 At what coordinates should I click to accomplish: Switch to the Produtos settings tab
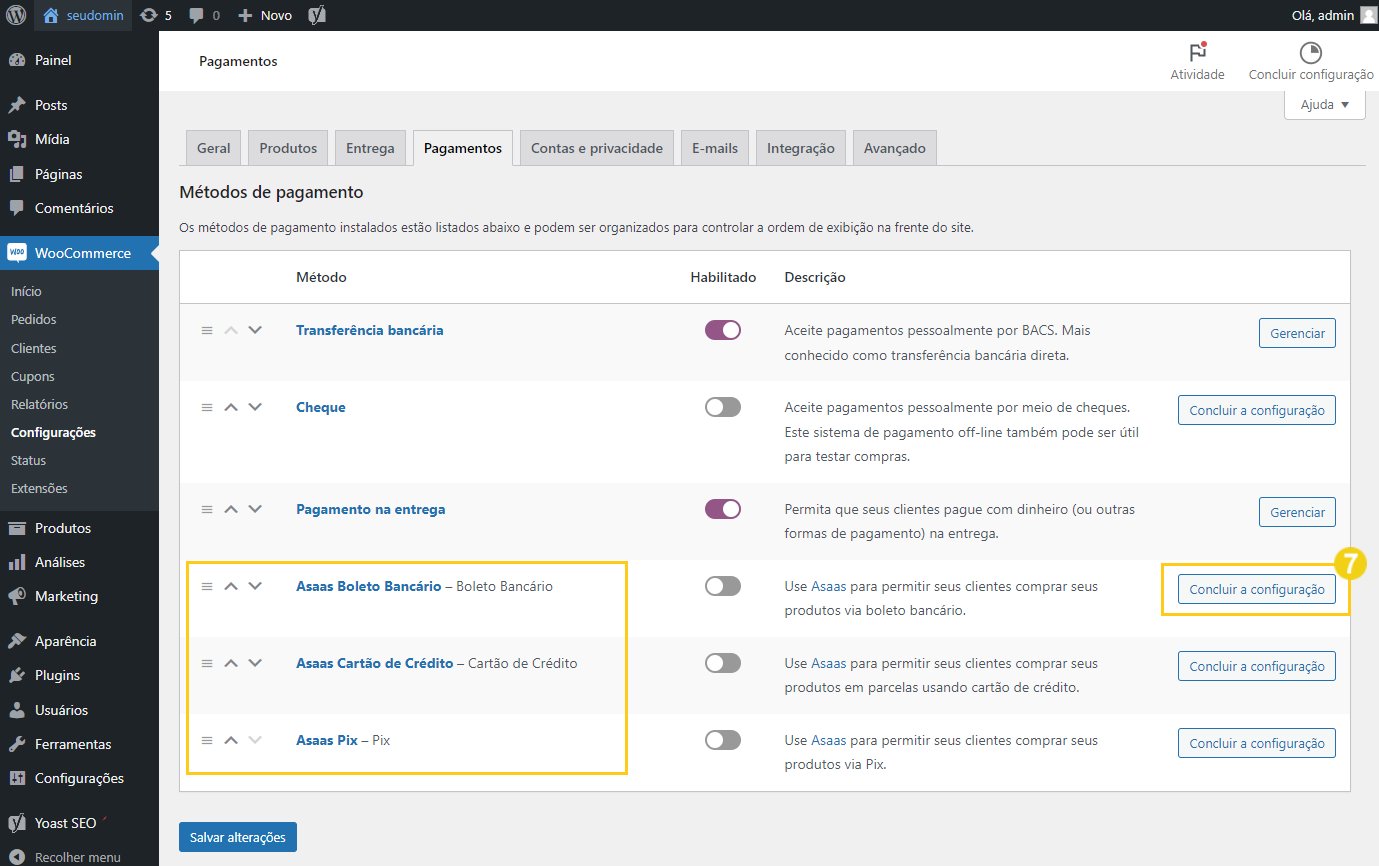pyautogui.click(x=288, y=148)
